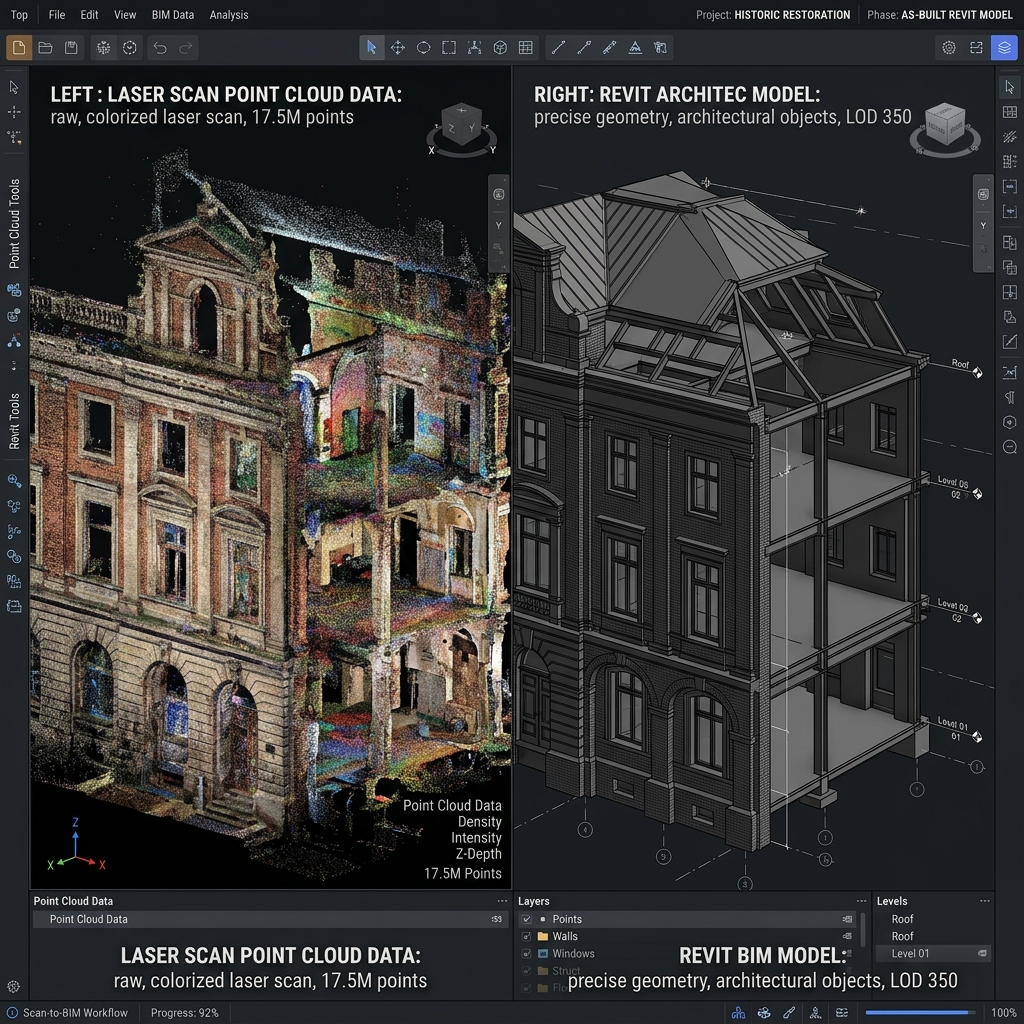Activate the highlighted Select arrow tool

point(372,48)
